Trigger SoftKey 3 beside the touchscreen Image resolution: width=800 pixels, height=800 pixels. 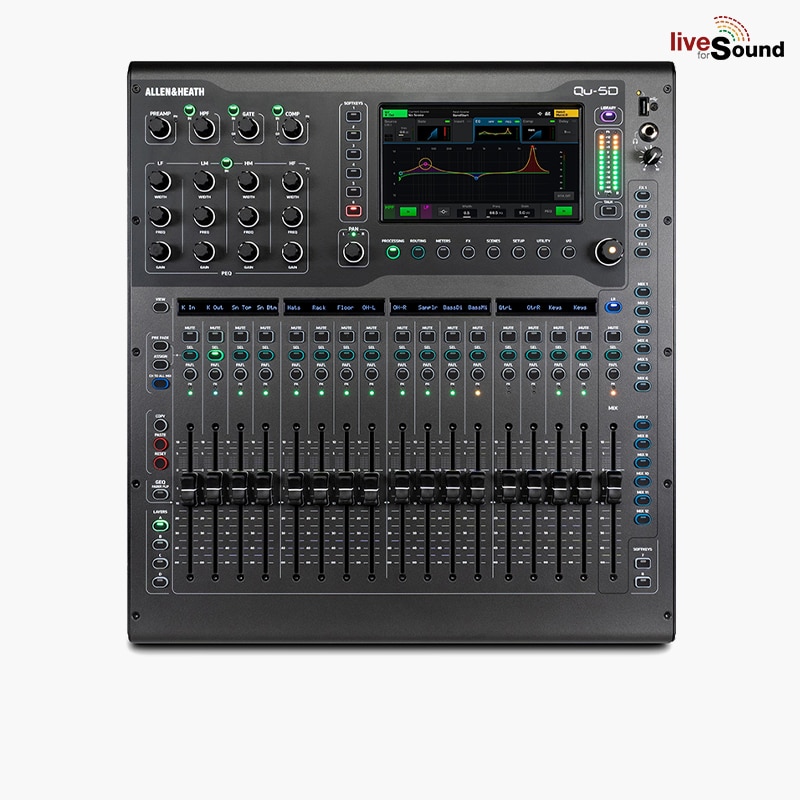353,154
